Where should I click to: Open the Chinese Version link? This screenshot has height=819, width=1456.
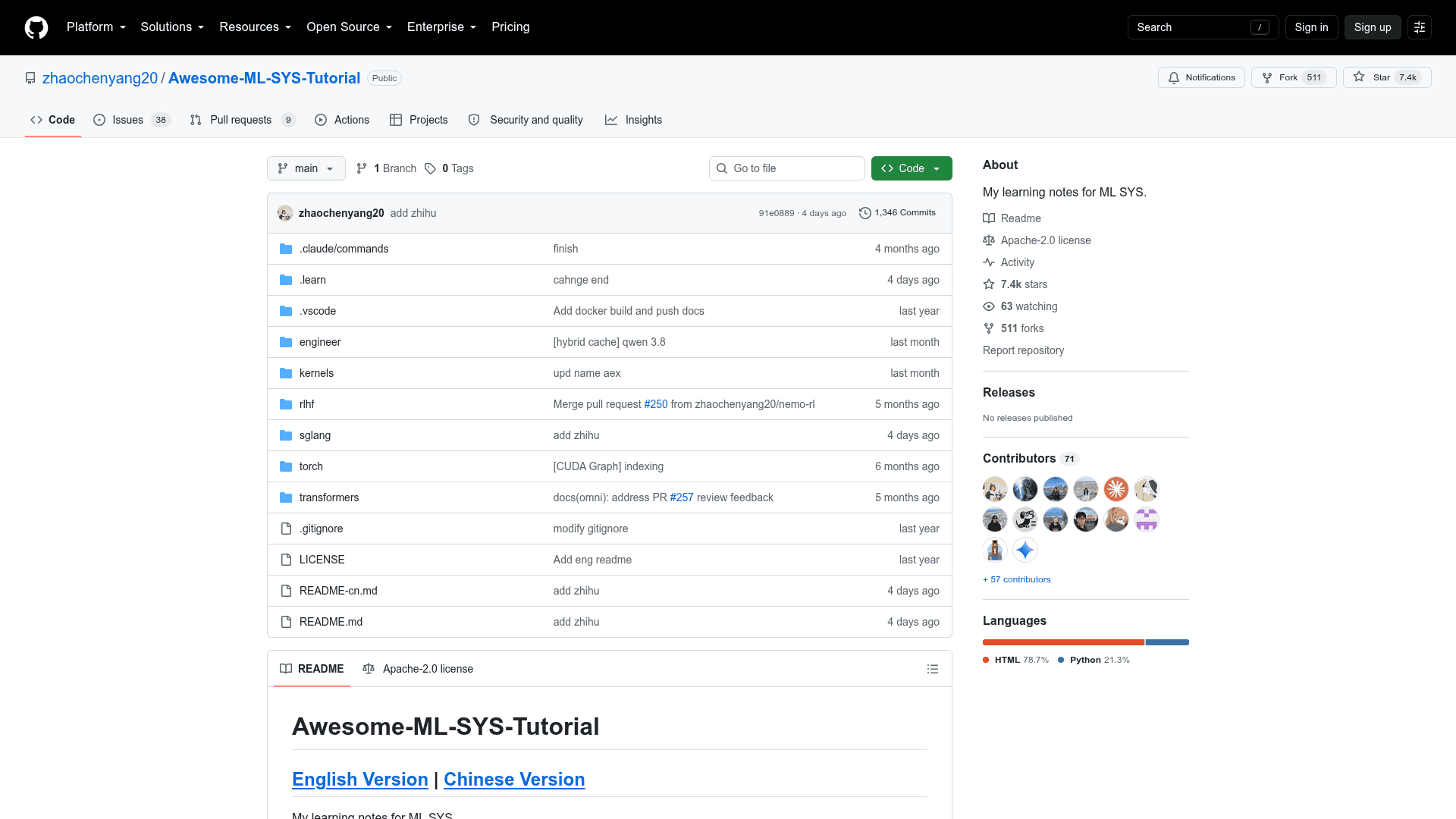point(514,780)
